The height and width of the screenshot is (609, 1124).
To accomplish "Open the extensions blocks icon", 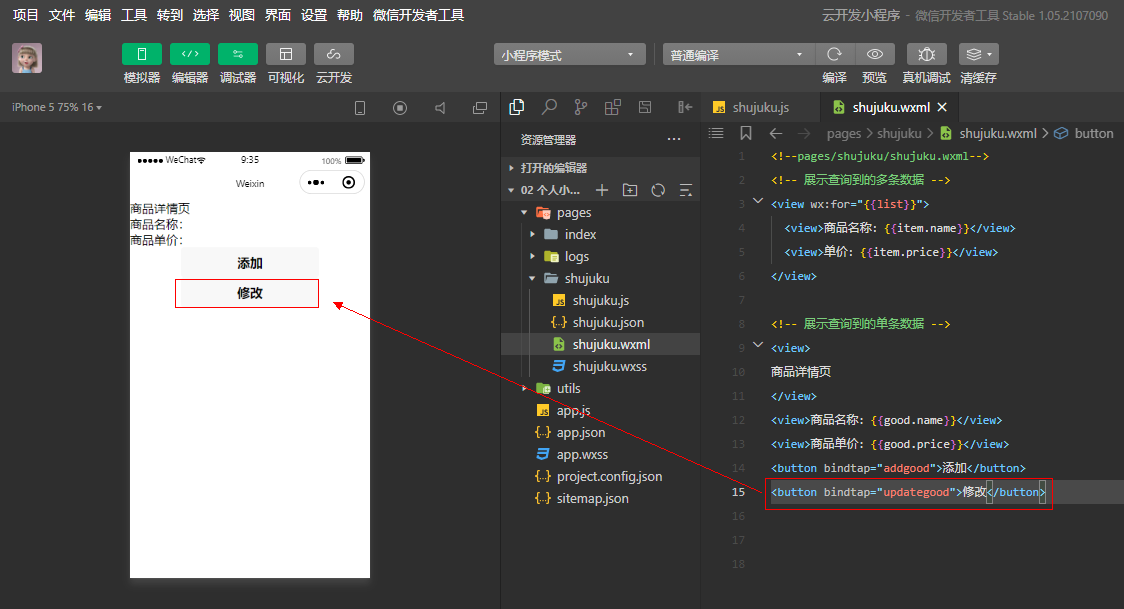I will tap(613, 107).
